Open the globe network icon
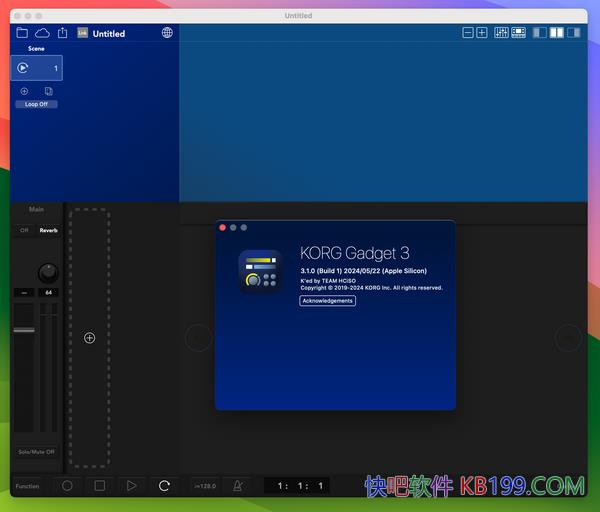 (167, 33)
